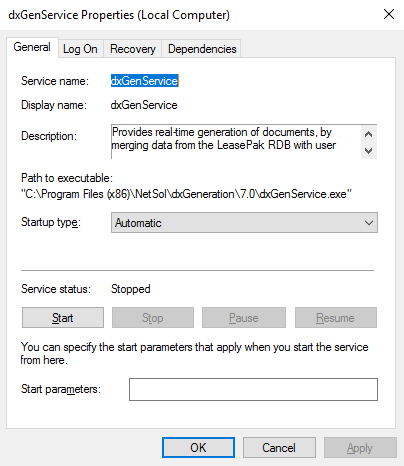Click inside the Description text box

236,142
